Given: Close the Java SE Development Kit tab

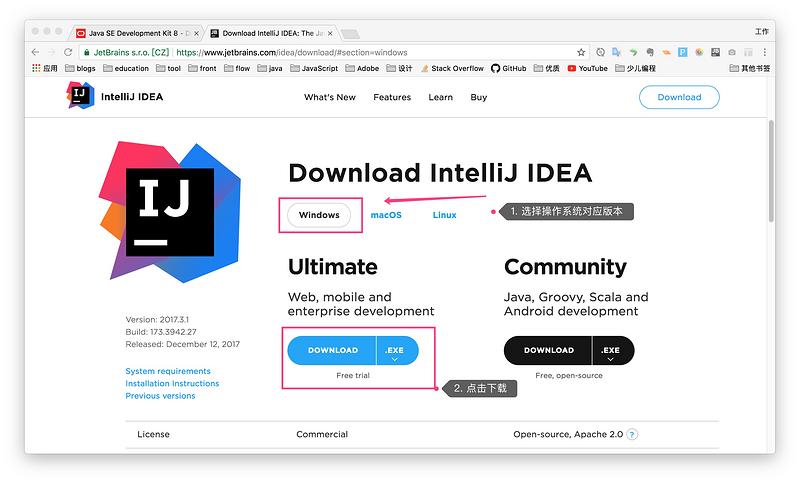Looking at the screenshot, I should 196,33.
